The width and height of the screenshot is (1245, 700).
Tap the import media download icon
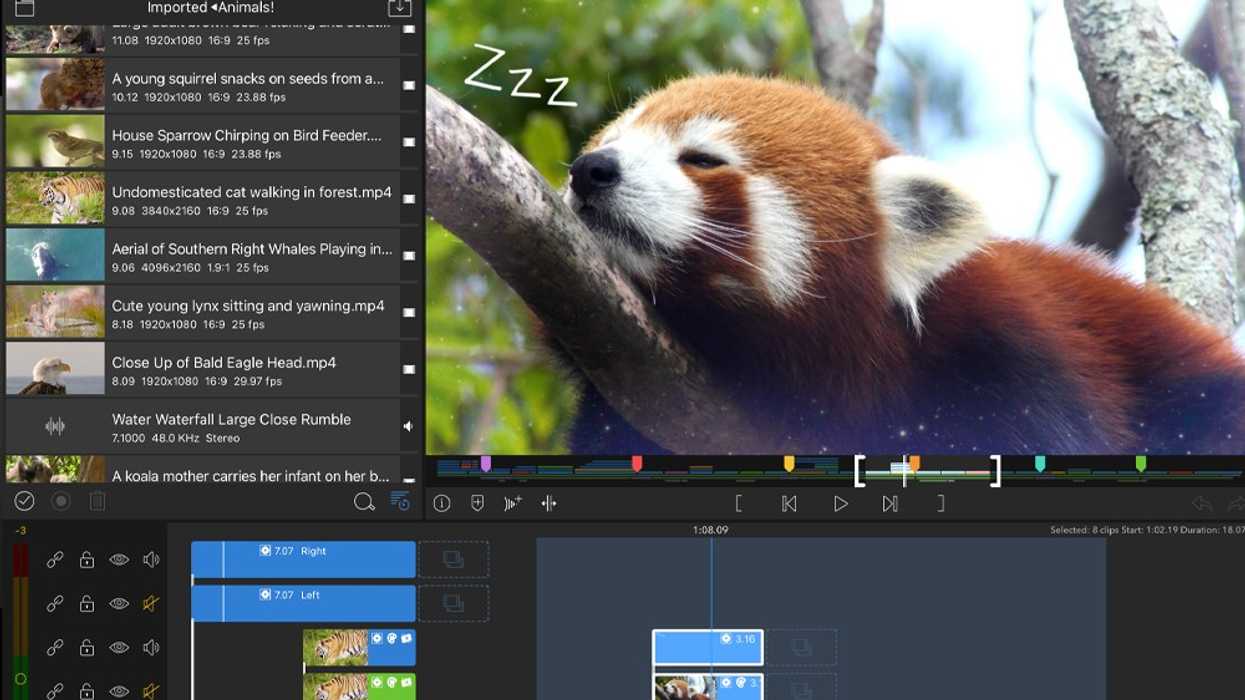399,8
